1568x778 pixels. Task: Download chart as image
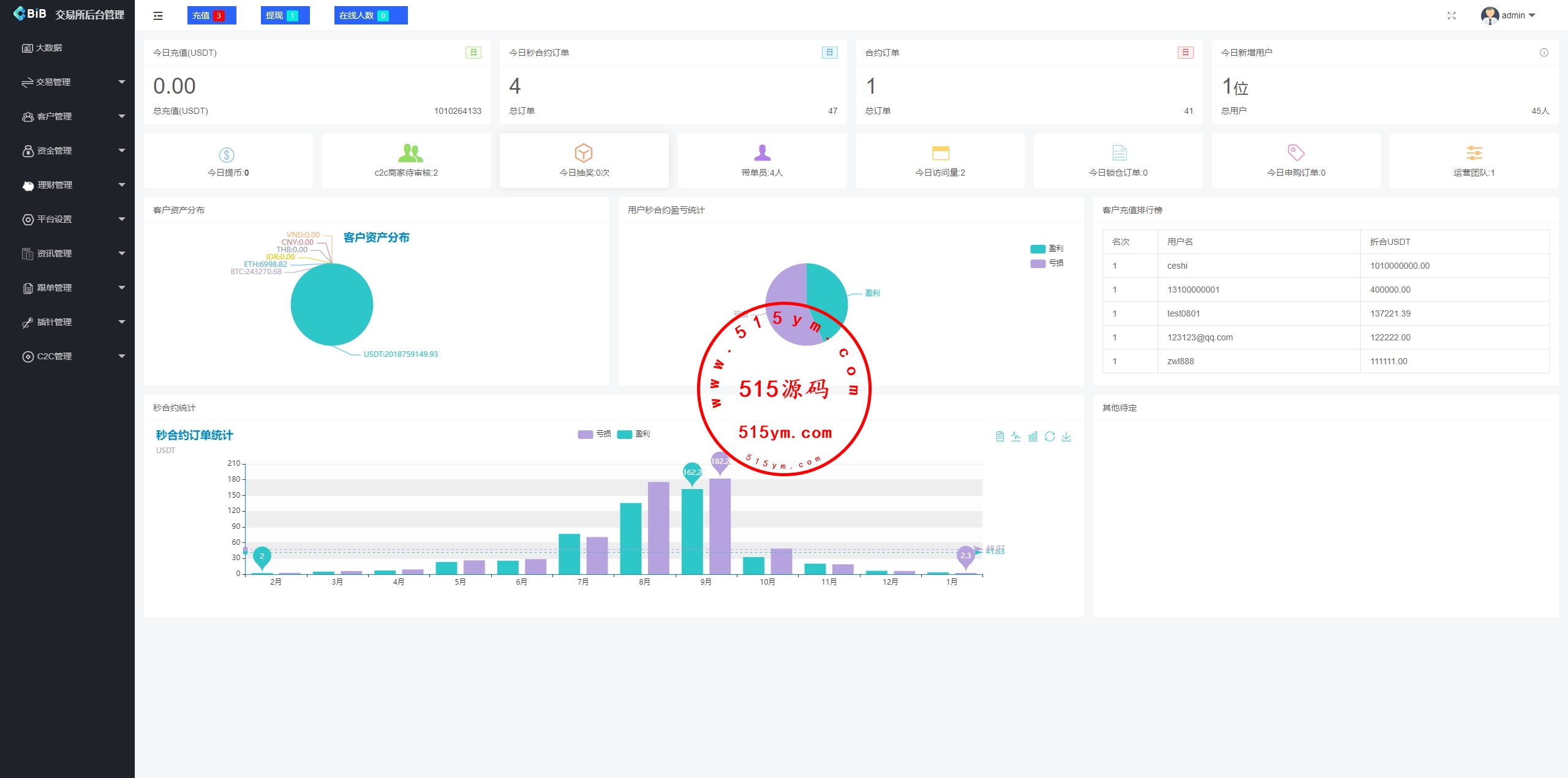pyautogui.click(x=1066, y=436)
